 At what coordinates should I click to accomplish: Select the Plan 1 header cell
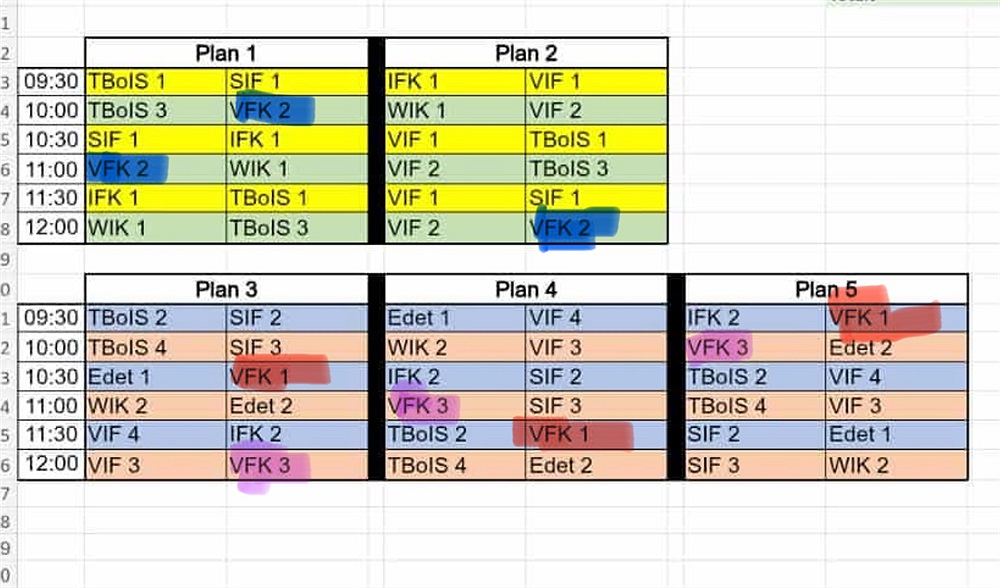click(226, 53)
